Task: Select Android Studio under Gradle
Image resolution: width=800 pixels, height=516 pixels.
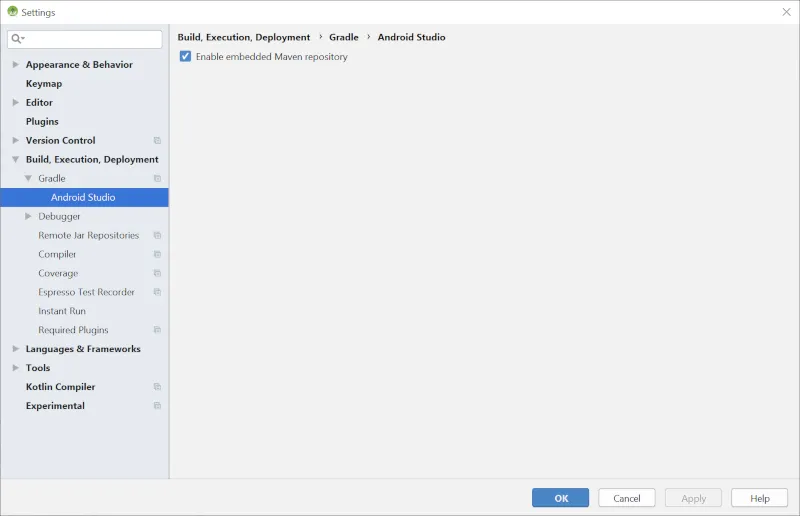Action: (84, 197)
